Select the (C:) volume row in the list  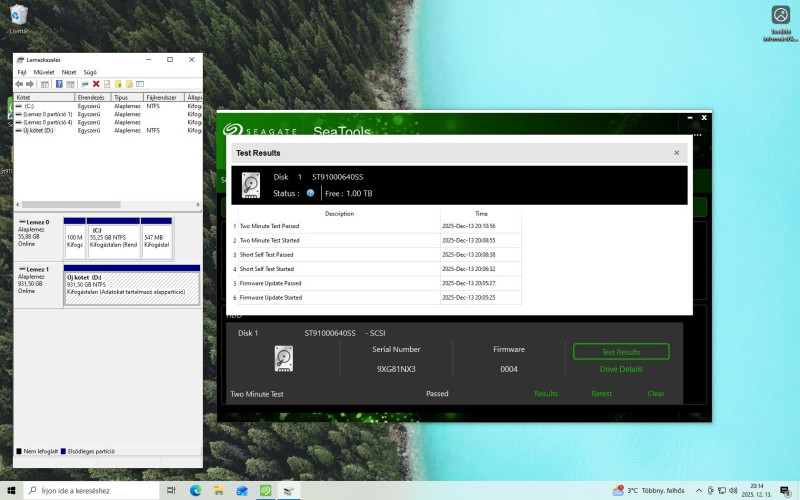coord(108,106)
